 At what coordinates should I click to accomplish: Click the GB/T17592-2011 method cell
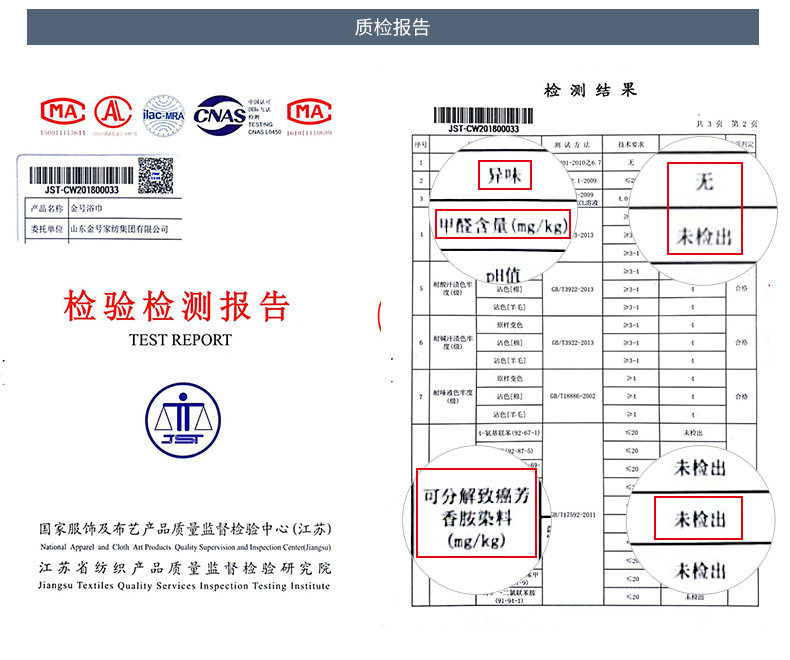pos(573,514)
